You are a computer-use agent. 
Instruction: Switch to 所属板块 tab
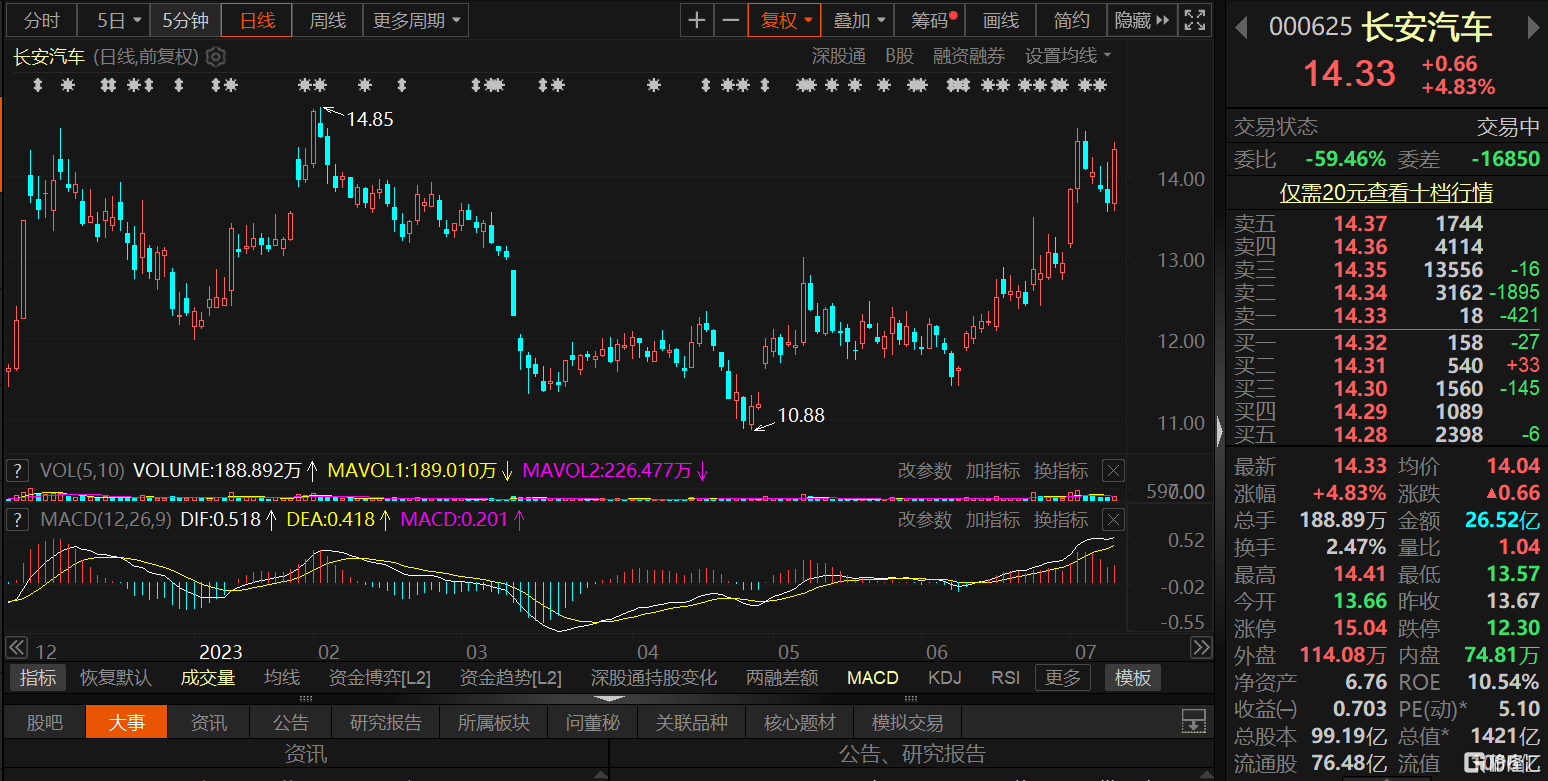(x=493, y=722)
